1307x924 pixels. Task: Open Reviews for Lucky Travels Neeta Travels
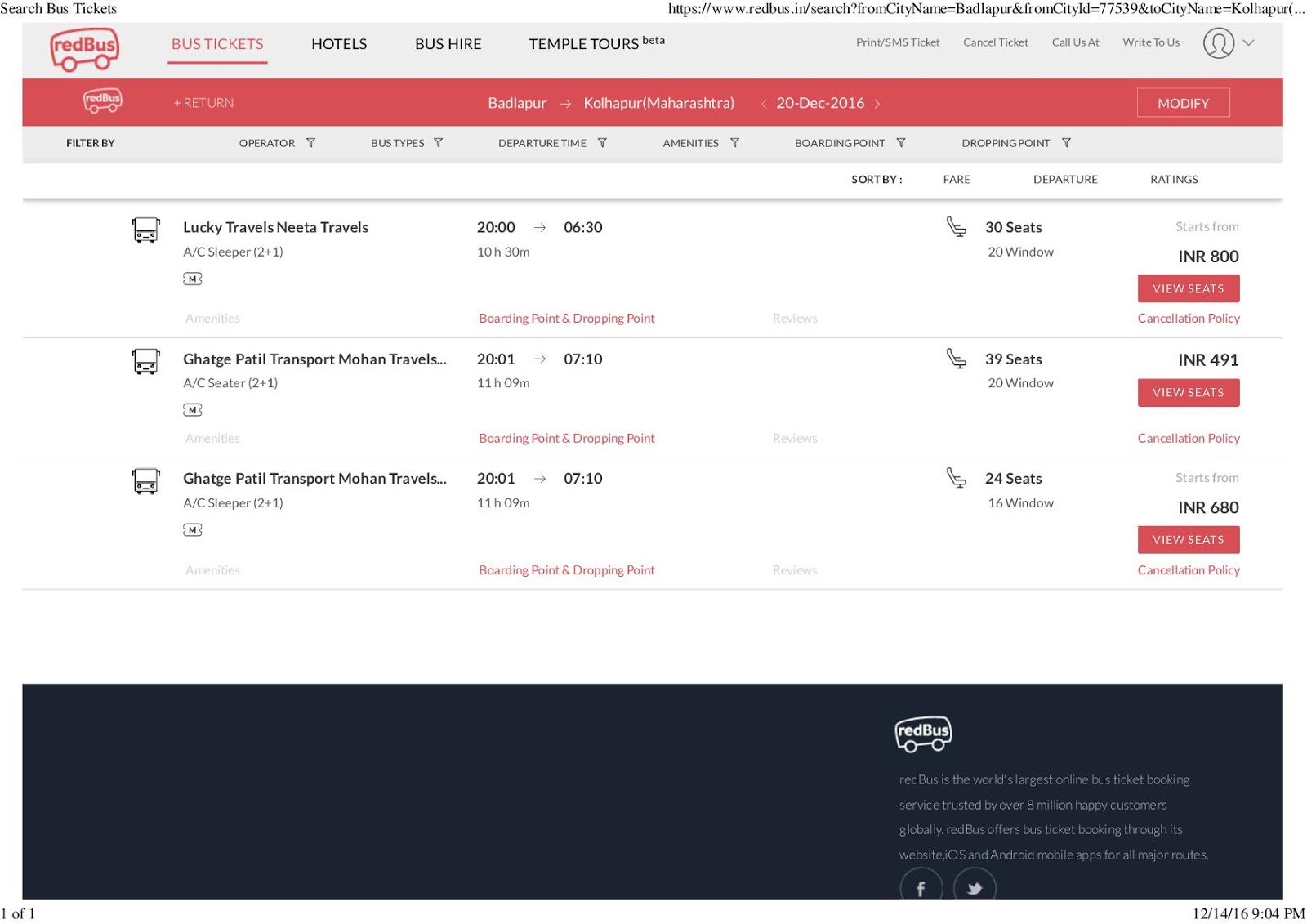tap(795, 319)
